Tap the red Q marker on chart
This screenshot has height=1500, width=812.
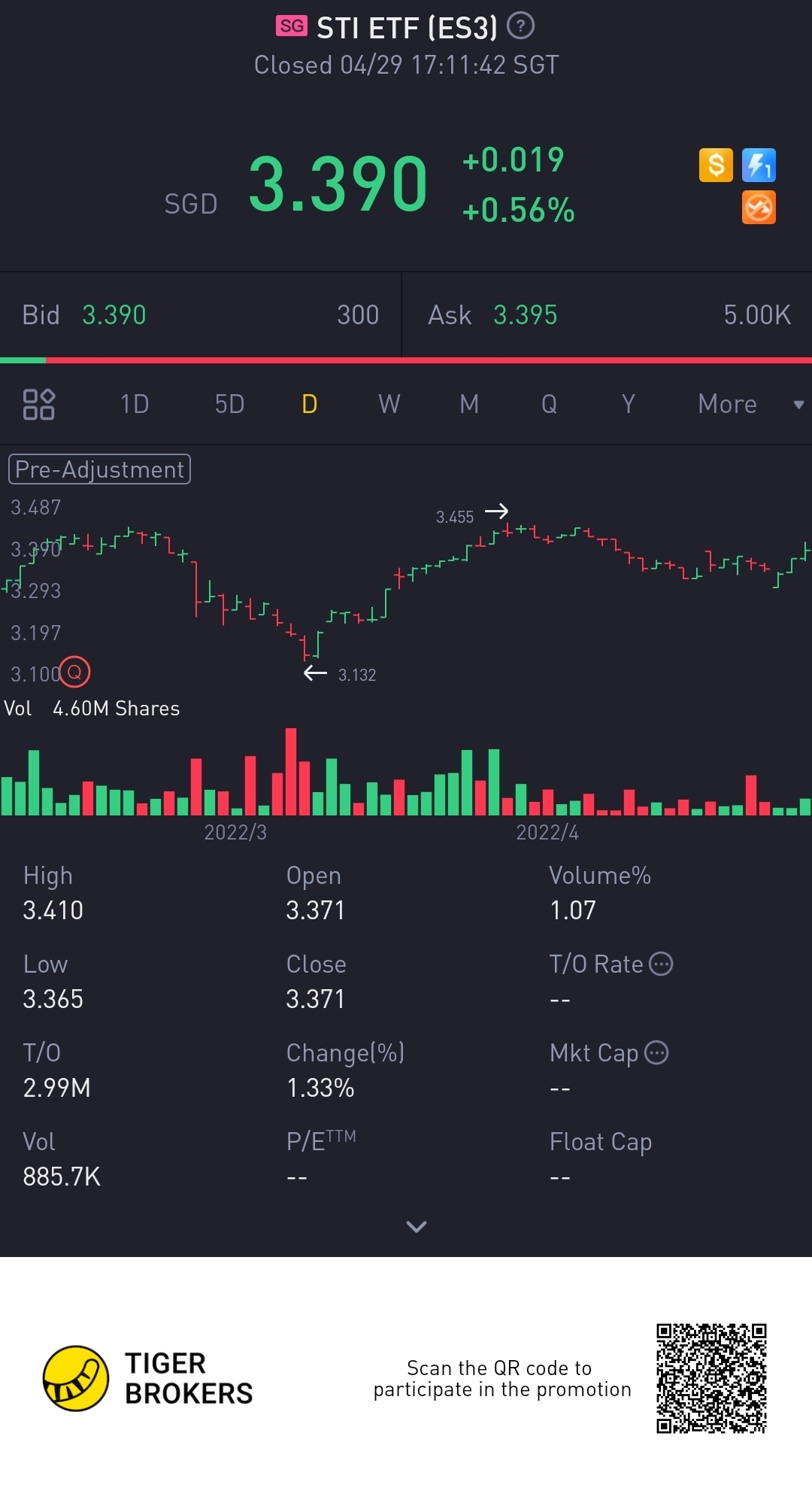74,672
